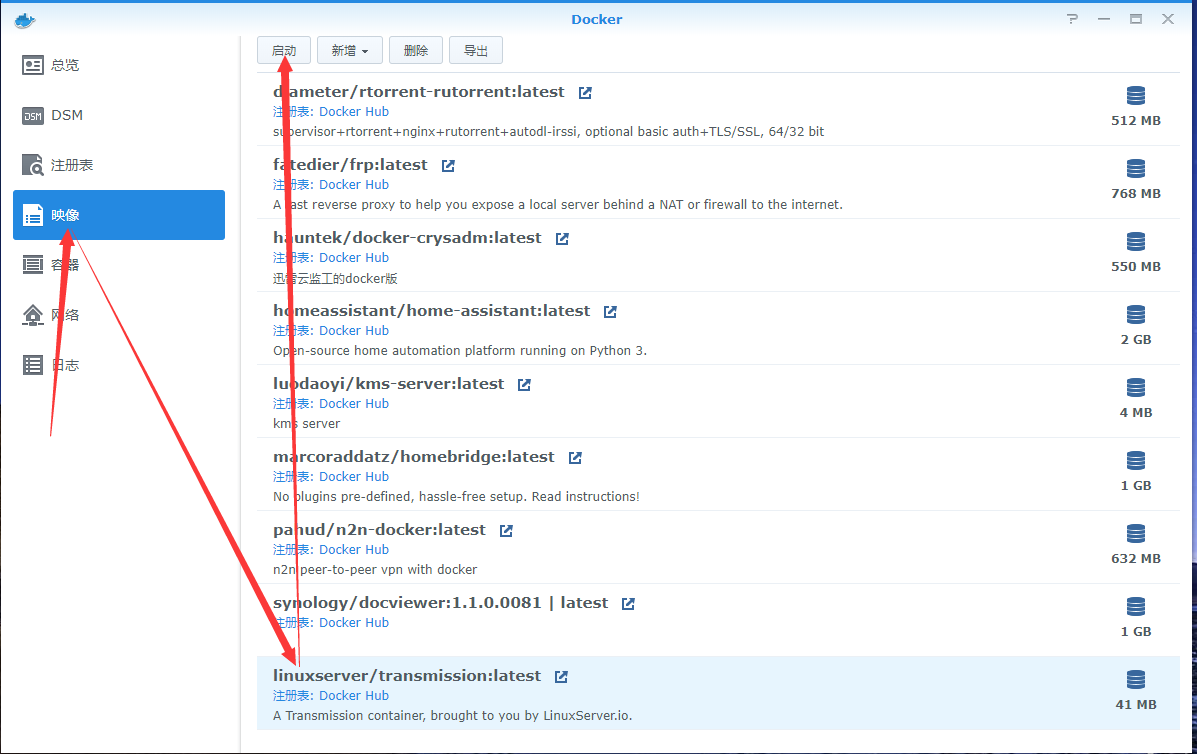Viewport: 1197px width, 754px height.
Task: Click the 41 MB database size icon
Action: (1136, 679)
